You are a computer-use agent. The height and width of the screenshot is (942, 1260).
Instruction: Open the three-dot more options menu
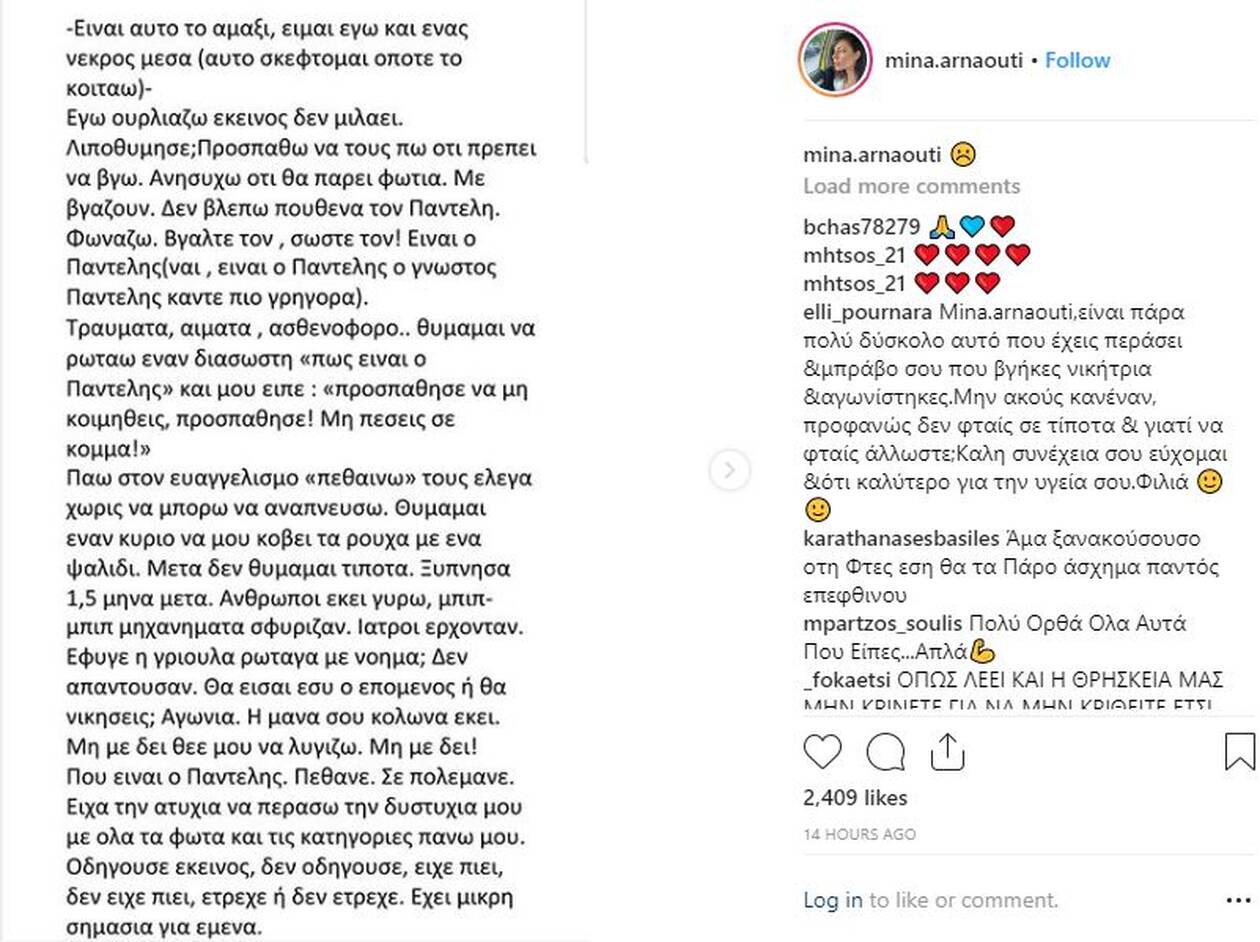(x=1237, y=900)
